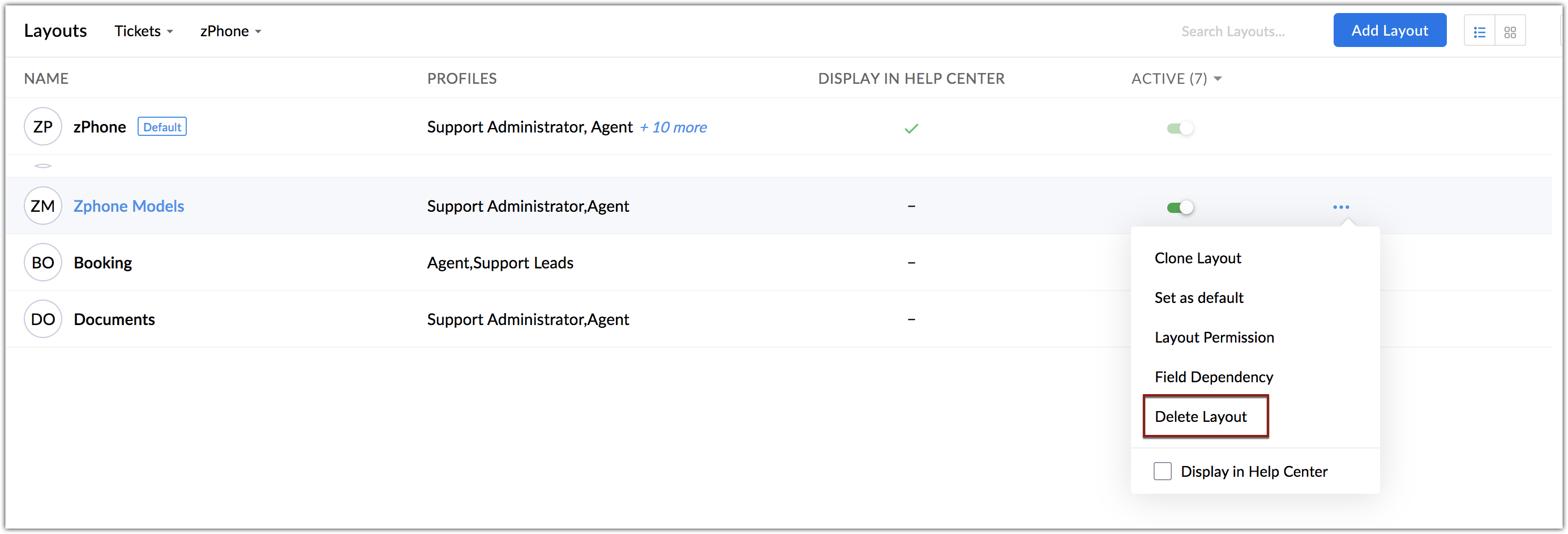Click the green help center checkmark

[x=911, y=128]
